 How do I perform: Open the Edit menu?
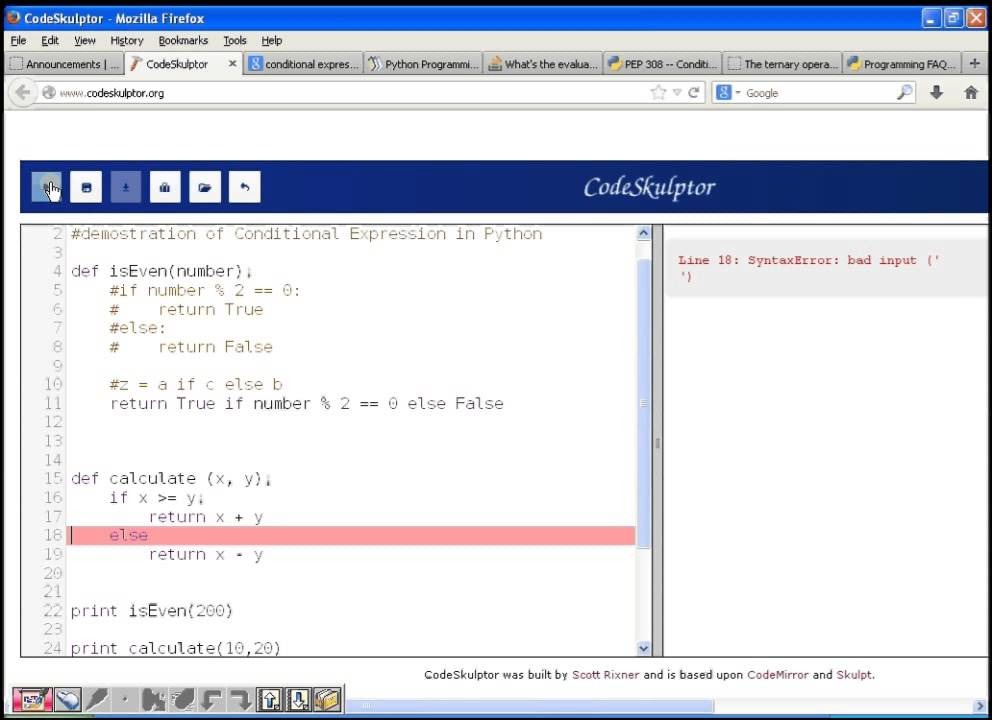50,40
